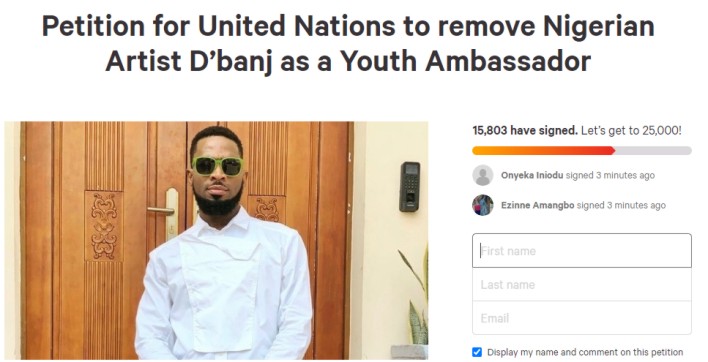Focus the First name input field

tap(582, 251)
